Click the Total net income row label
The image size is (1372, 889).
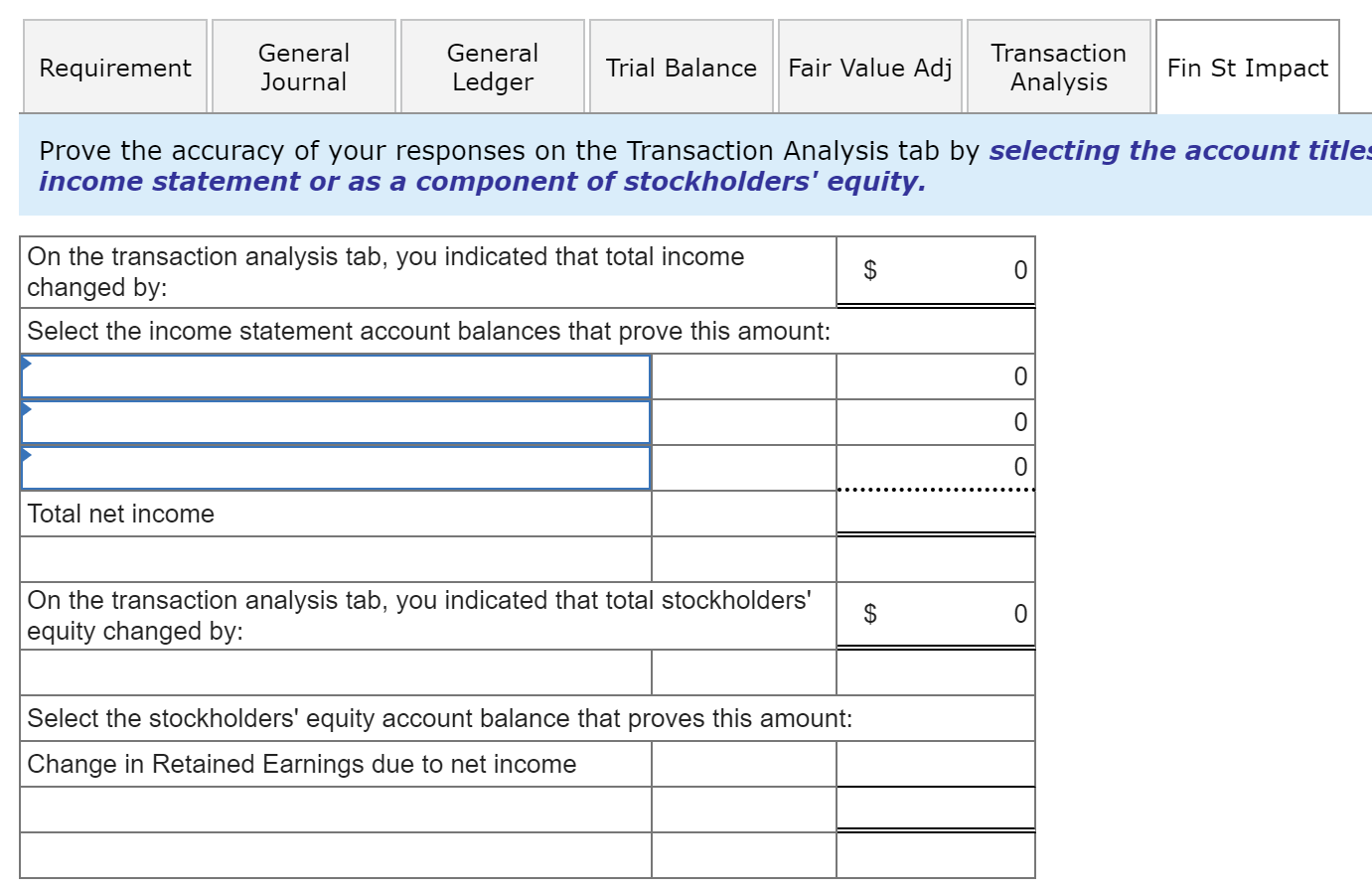coord(119,514)
